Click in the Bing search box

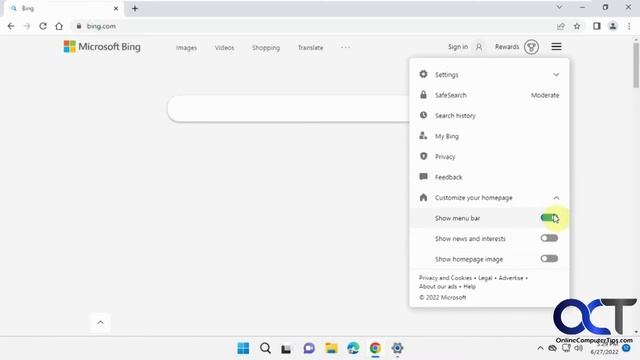click(289, 109)
